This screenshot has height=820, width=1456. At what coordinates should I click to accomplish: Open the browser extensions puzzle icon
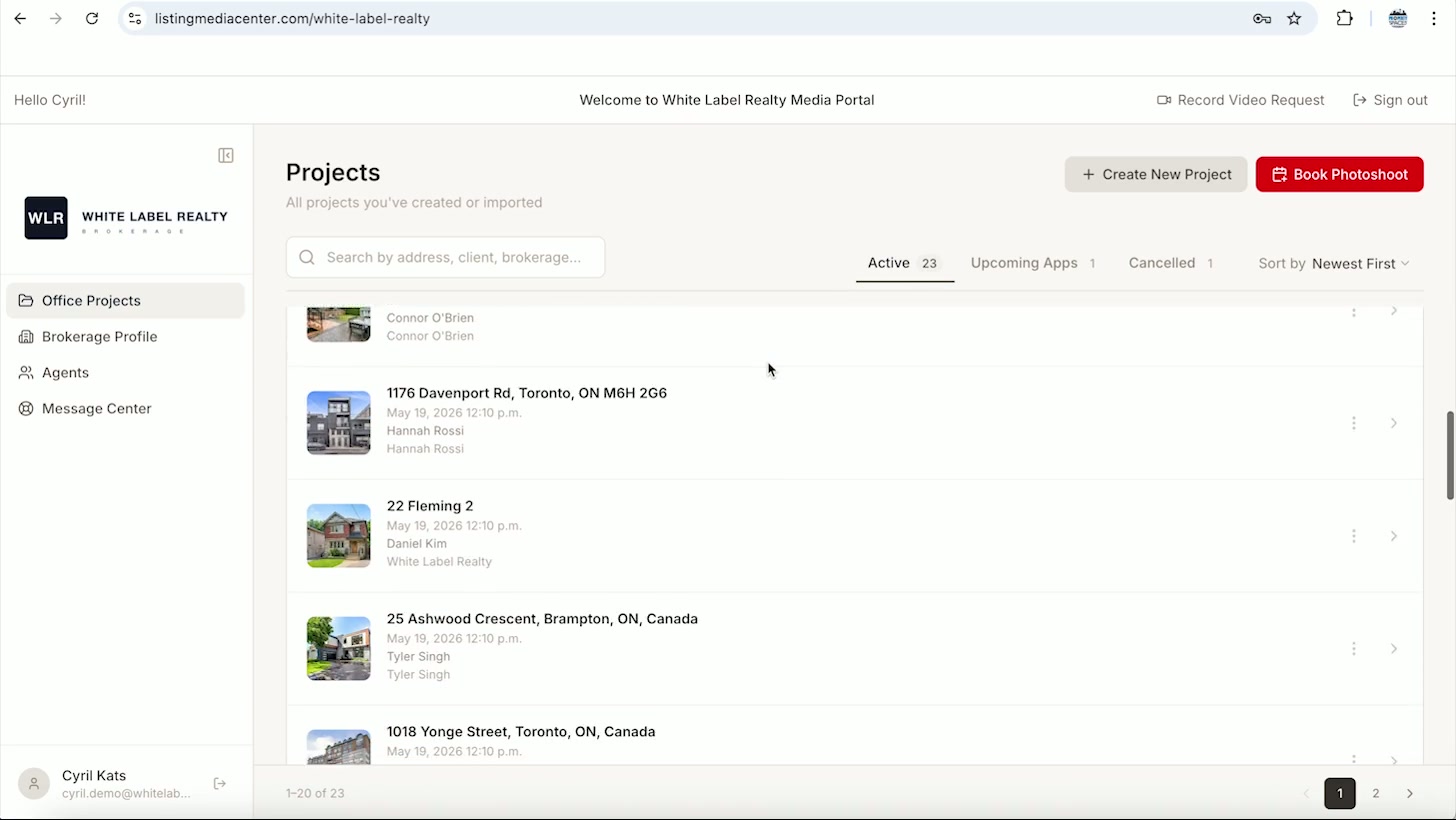pyautogui.click(x=1345, y=18)
